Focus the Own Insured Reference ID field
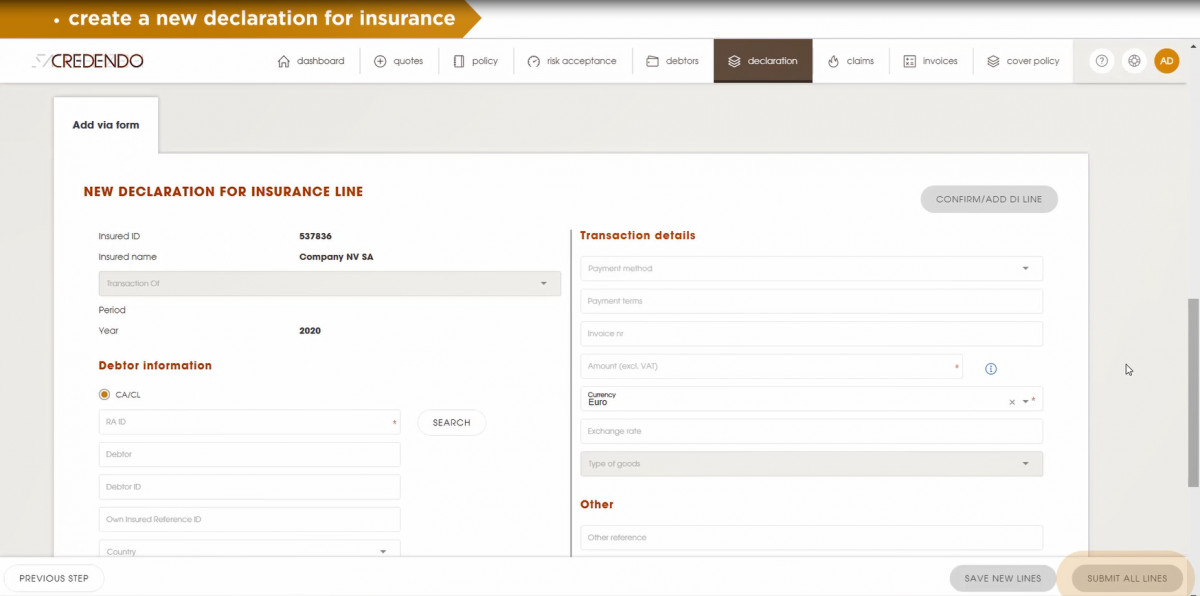This screenshot has height=596, width=1200. [x=250, y=520]
